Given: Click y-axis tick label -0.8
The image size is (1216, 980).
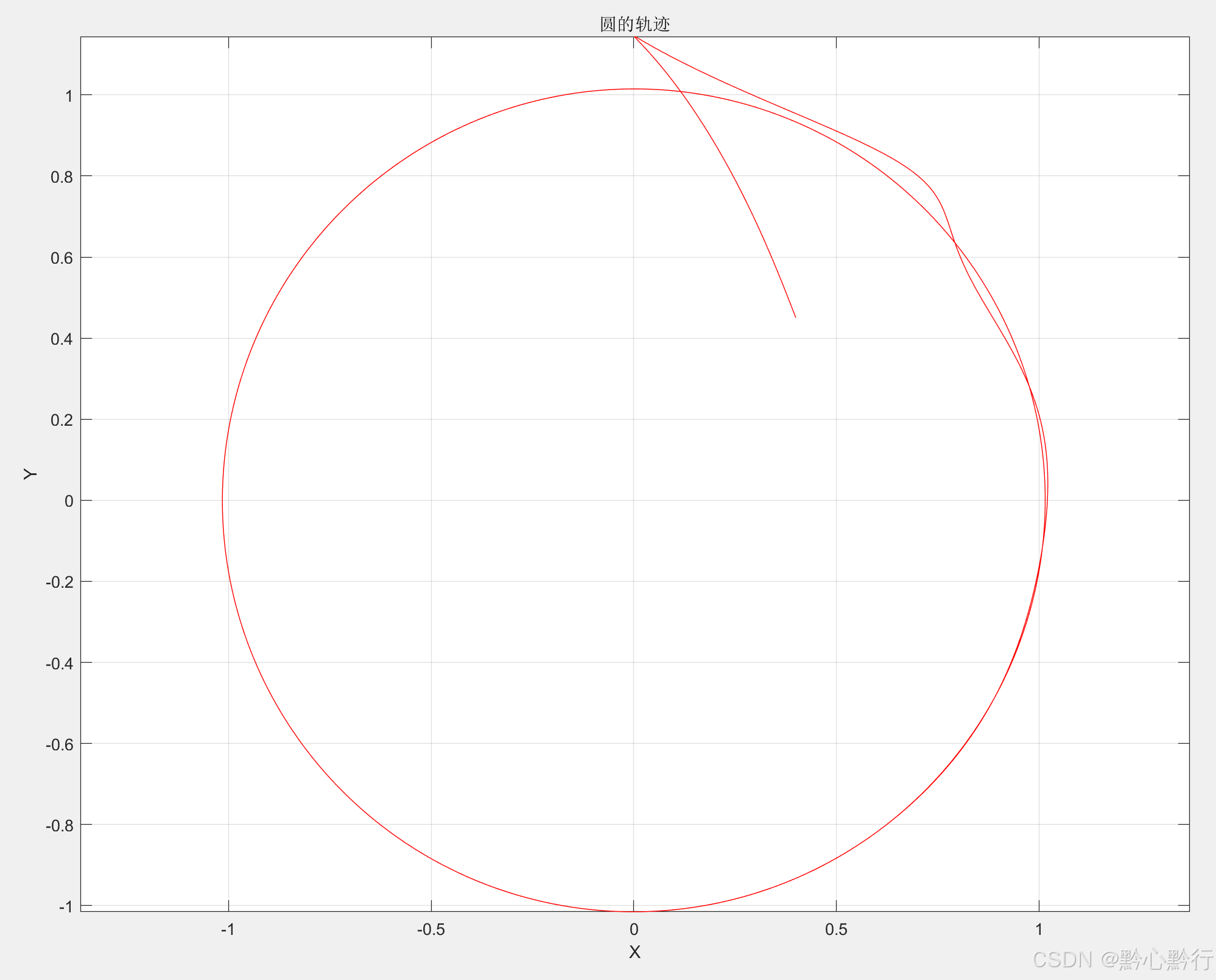Looking at the screenshot, I should tap(59, 825).
